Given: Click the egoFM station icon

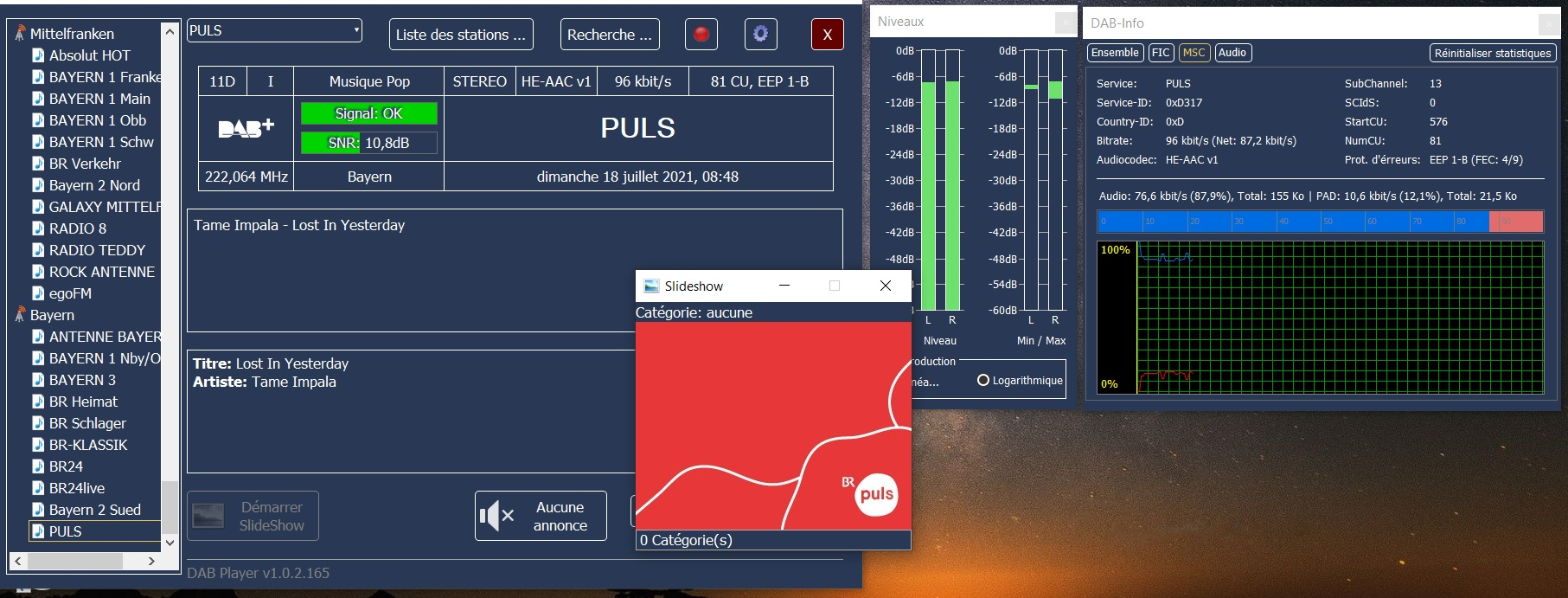Looking at the screenshot, I should 38,293.
